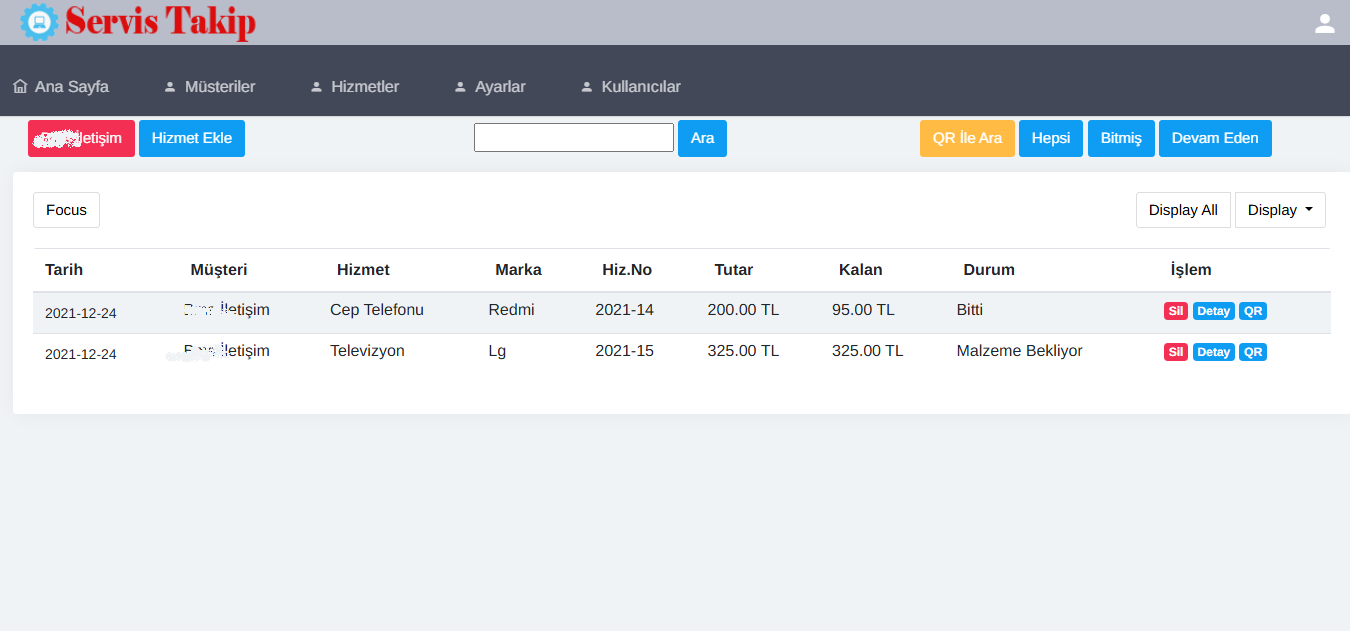This screenshot has height=631, width=1350.
Task: Open the Ayarlar menu item
Action: point(500,87)
